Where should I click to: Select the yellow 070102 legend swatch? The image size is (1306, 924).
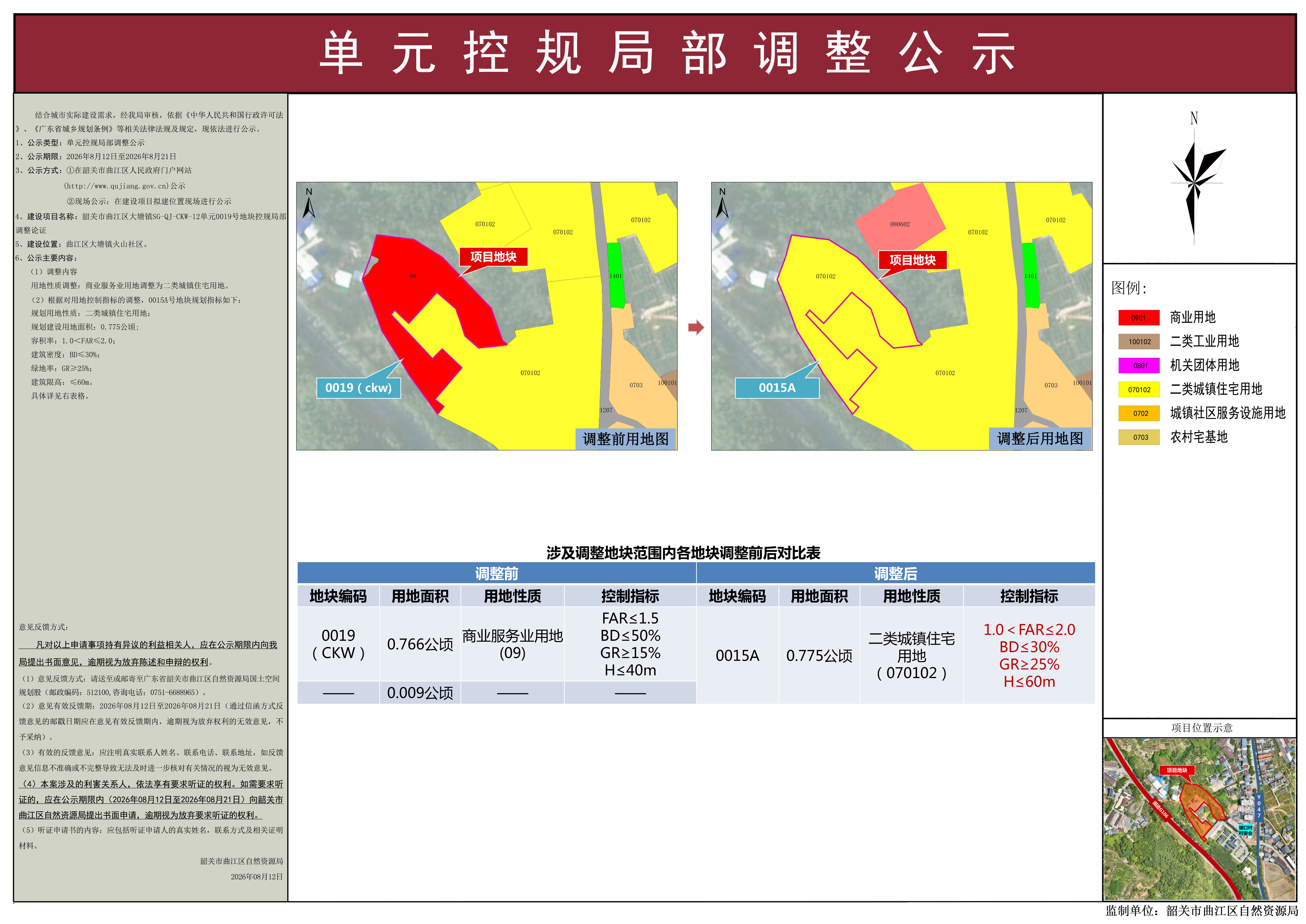pyautogui.click(x=1139, y=389)
